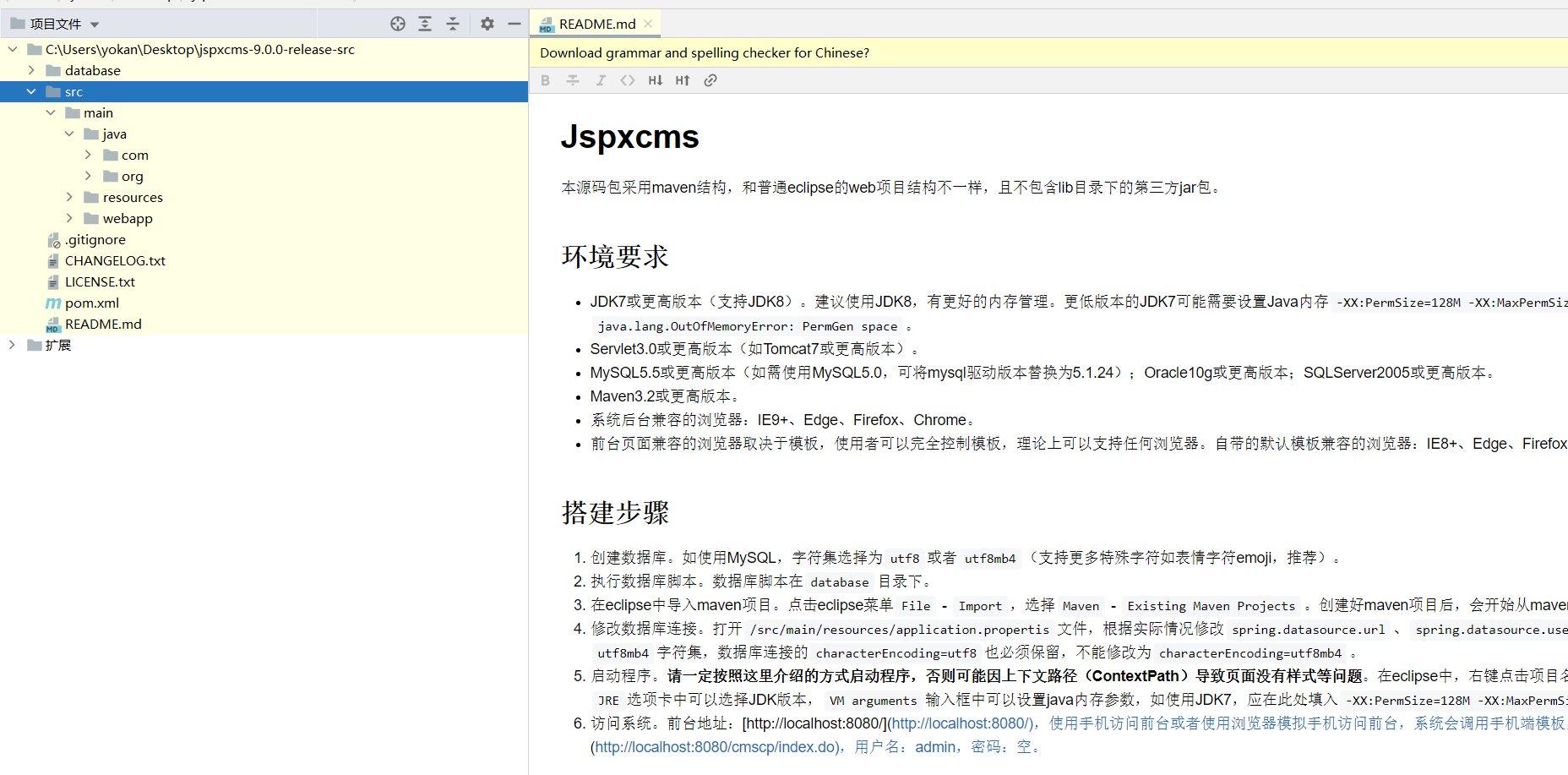Click the .gitignore file icon
The height and width of the screenshot is (775, 1568).
(x=53, y=240)
